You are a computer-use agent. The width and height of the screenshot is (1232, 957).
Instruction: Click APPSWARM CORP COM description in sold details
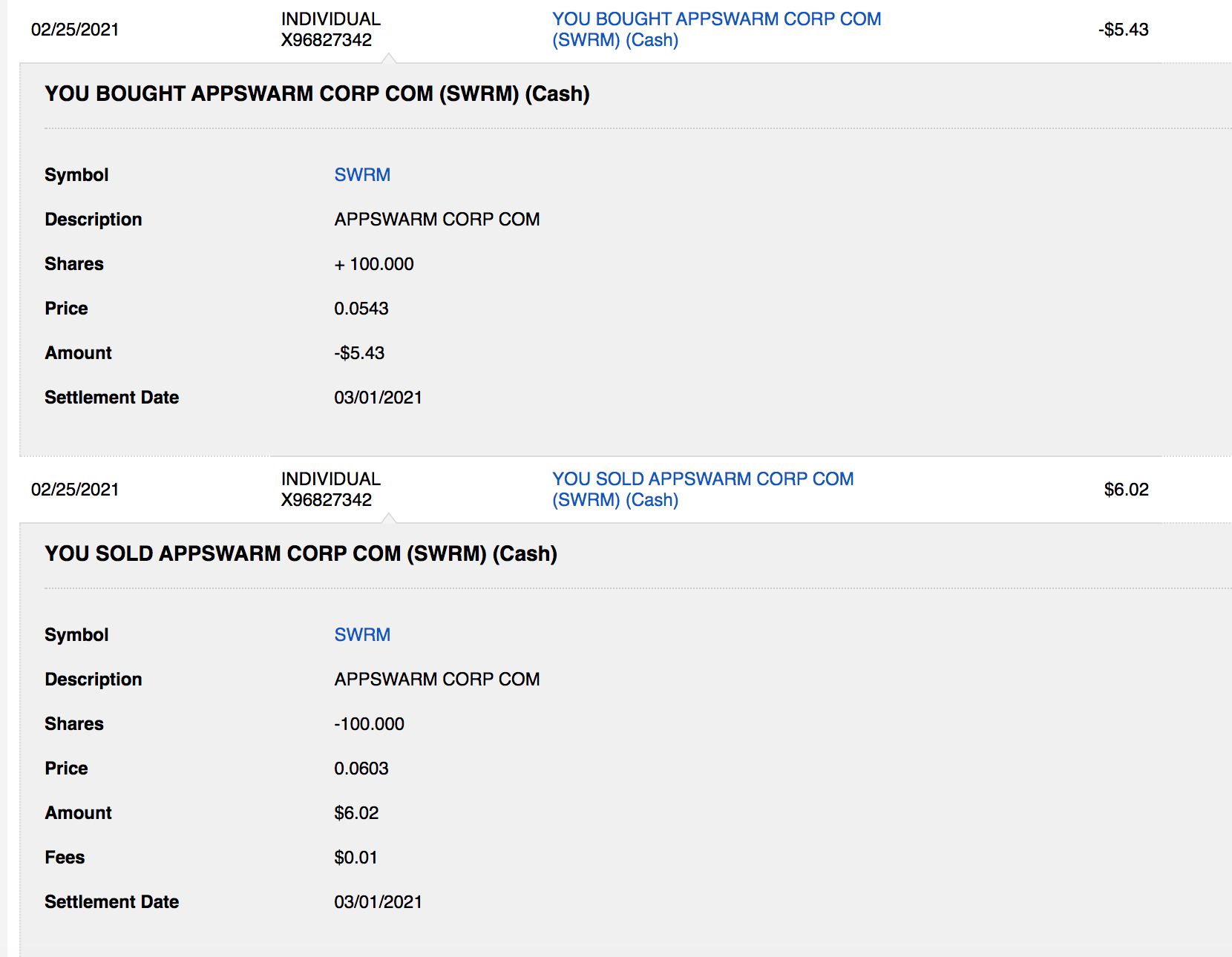(437, 680)
